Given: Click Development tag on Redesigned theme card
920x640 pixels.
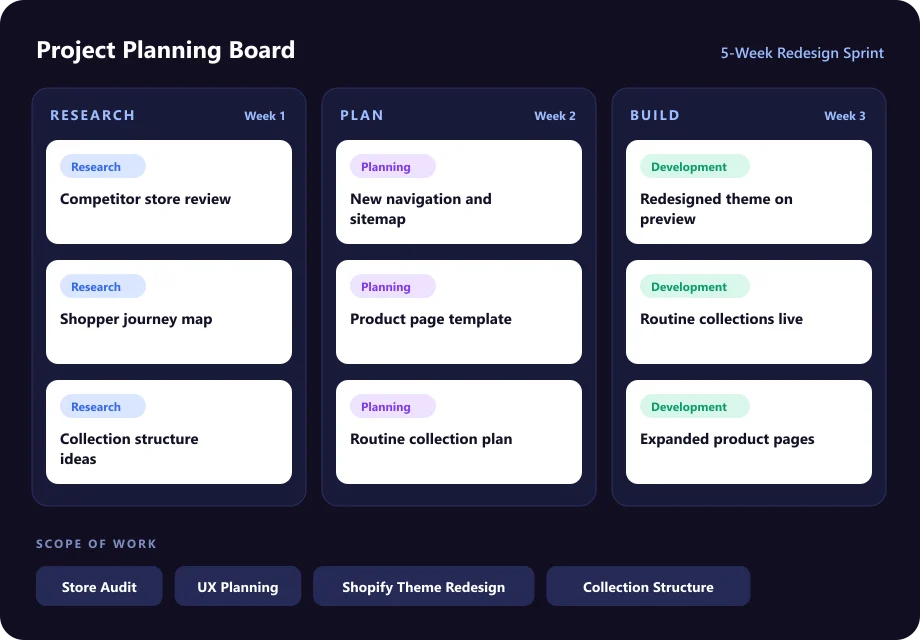Looking at the screenshot, I should [695, 166].
